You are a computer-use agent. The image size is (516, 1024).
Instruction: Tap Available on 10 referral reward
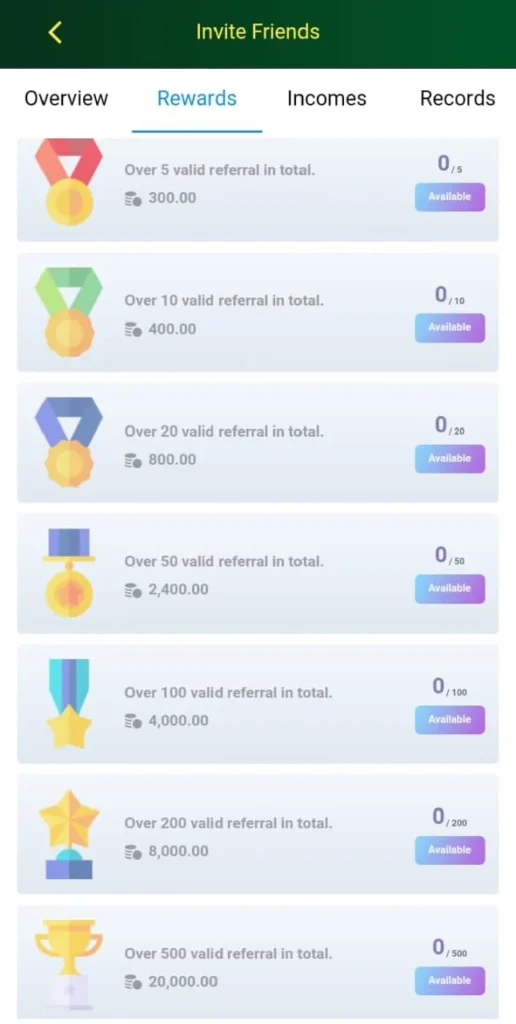pos(450,327)
